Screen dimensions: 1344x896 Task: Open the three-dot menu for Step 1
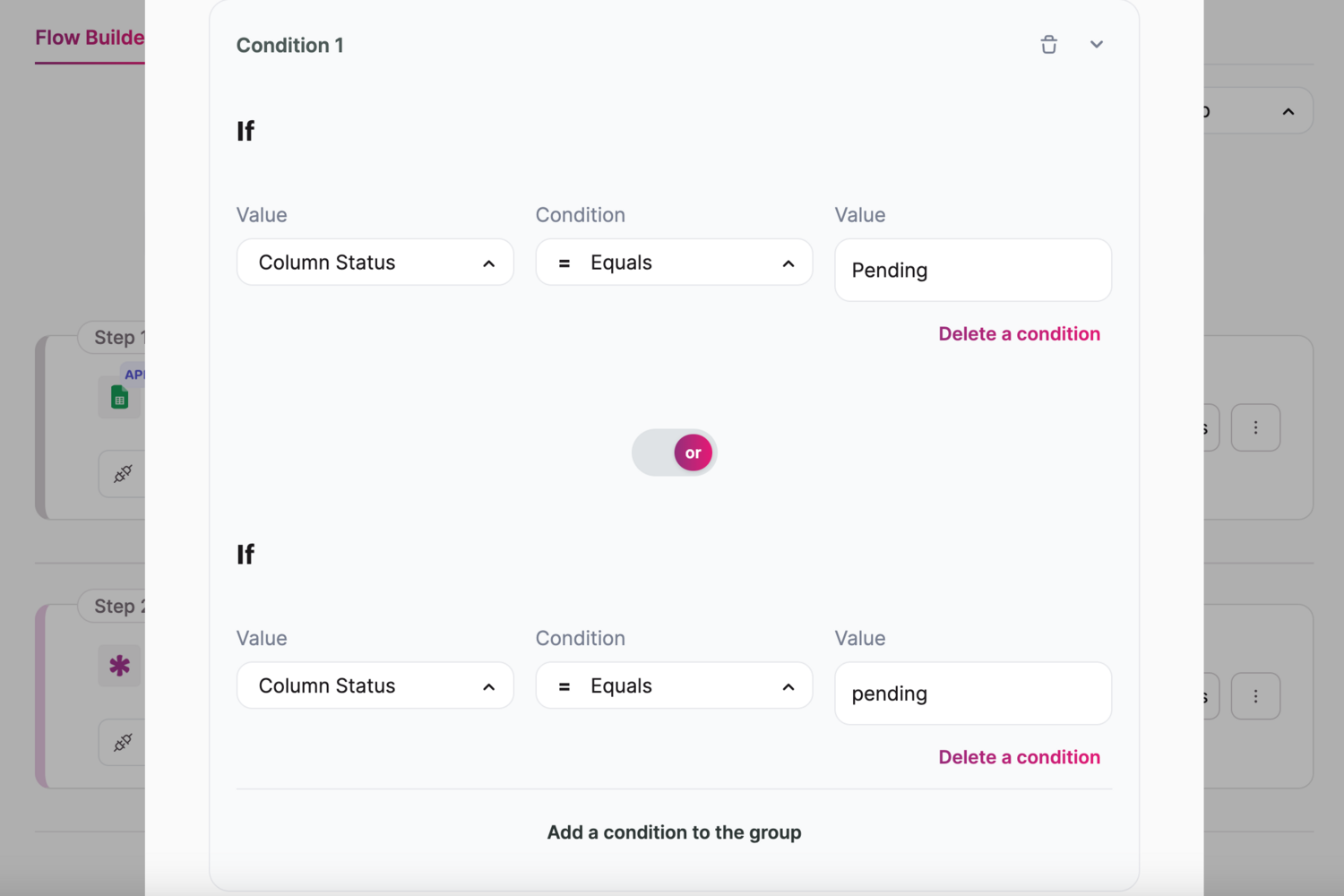[x=1255, y=427]
